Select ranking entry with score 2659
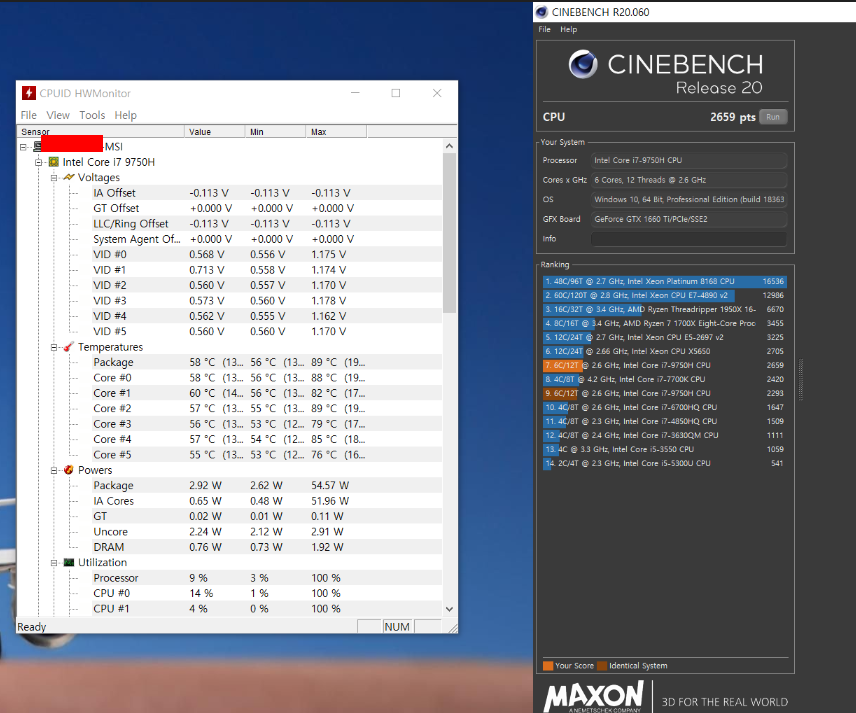Viewport: 856px width, 713px height. tap(664, 365)
